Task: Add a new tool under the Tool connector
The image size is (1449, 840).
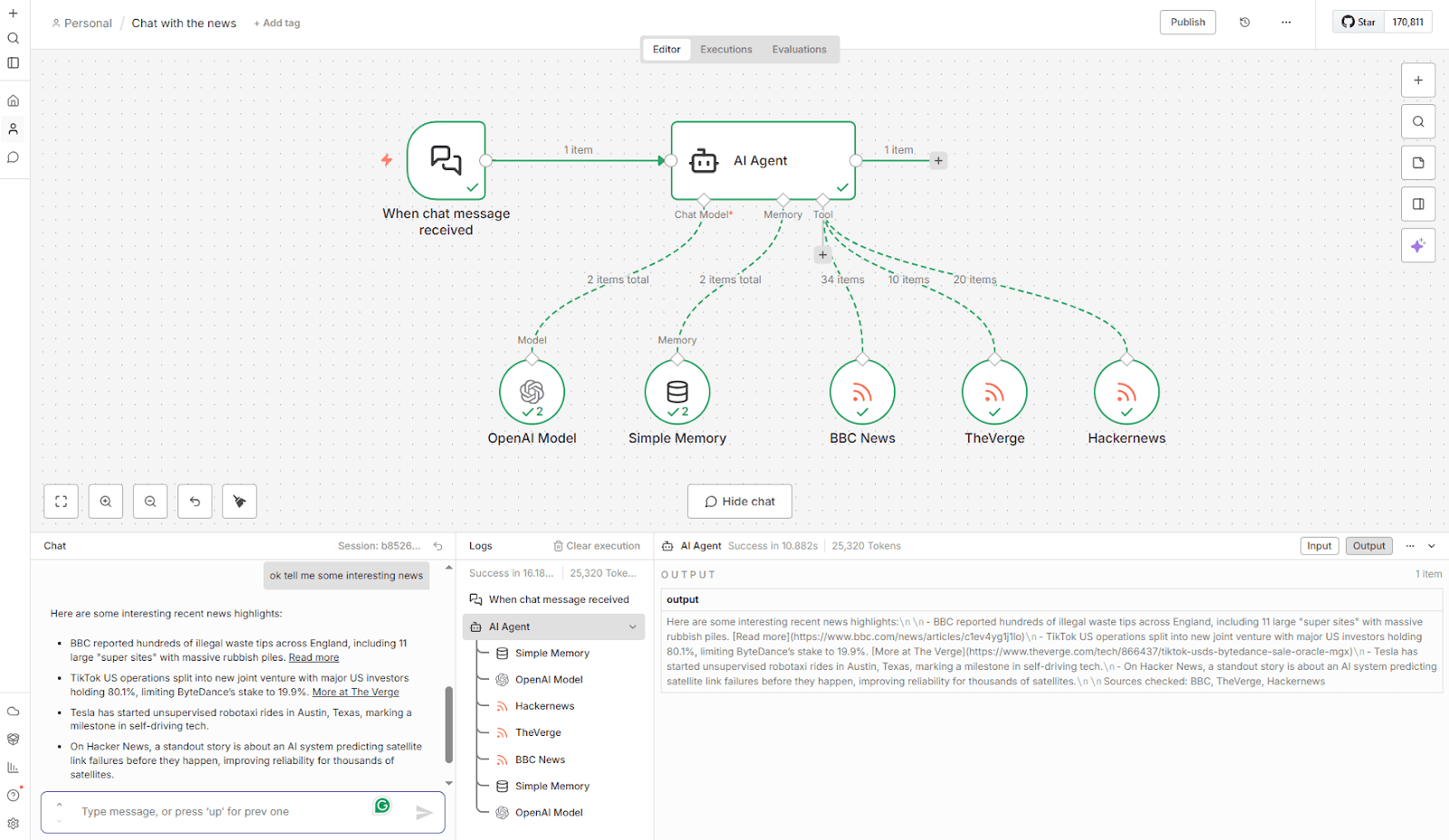Action: 822,254
